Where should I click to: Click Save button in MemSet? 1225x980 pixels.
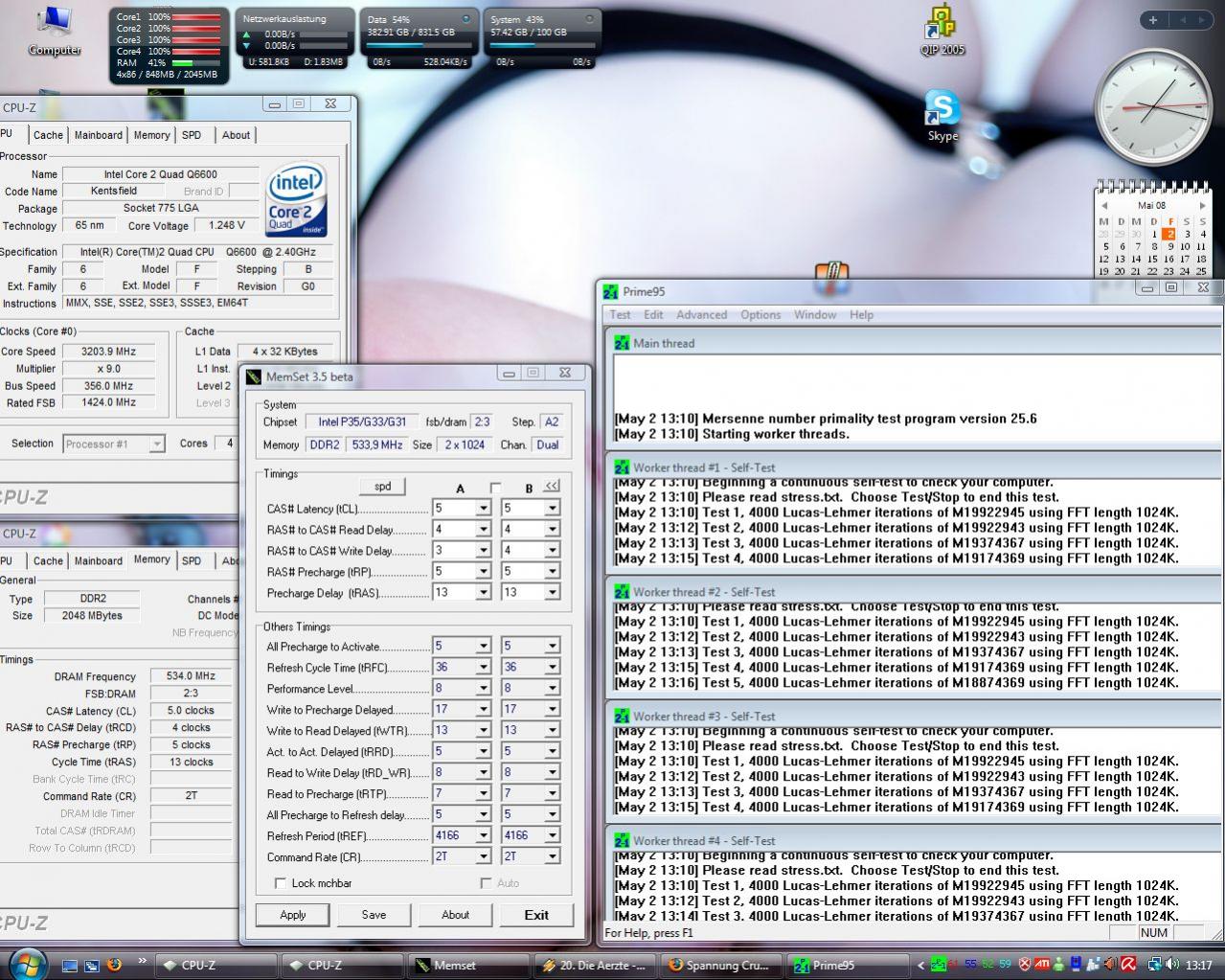tap(374, 915)
